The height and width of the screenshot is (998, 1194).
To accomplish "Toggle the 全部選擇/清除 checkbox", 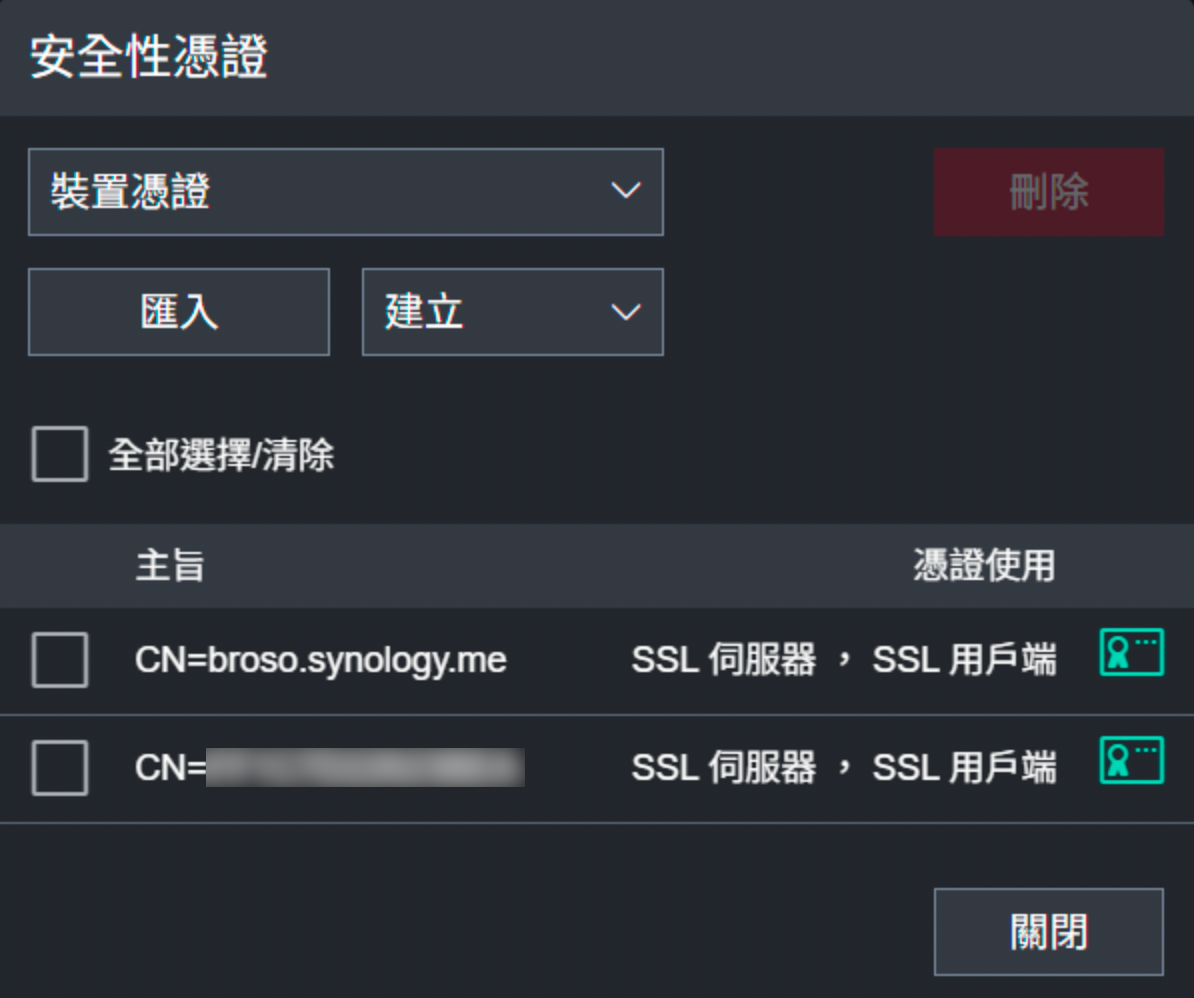I will (60, 455).
